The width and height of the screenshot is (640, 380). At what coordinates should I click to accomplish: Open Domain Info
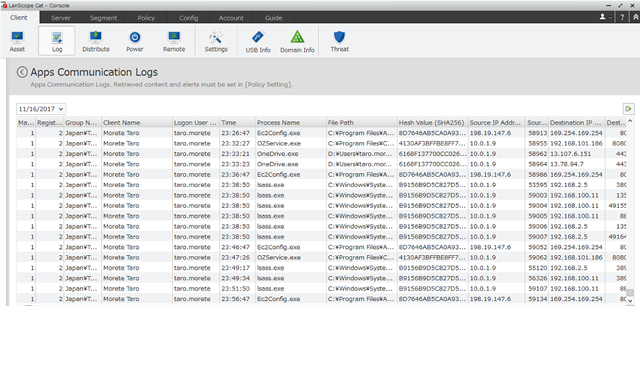(297, 42)
